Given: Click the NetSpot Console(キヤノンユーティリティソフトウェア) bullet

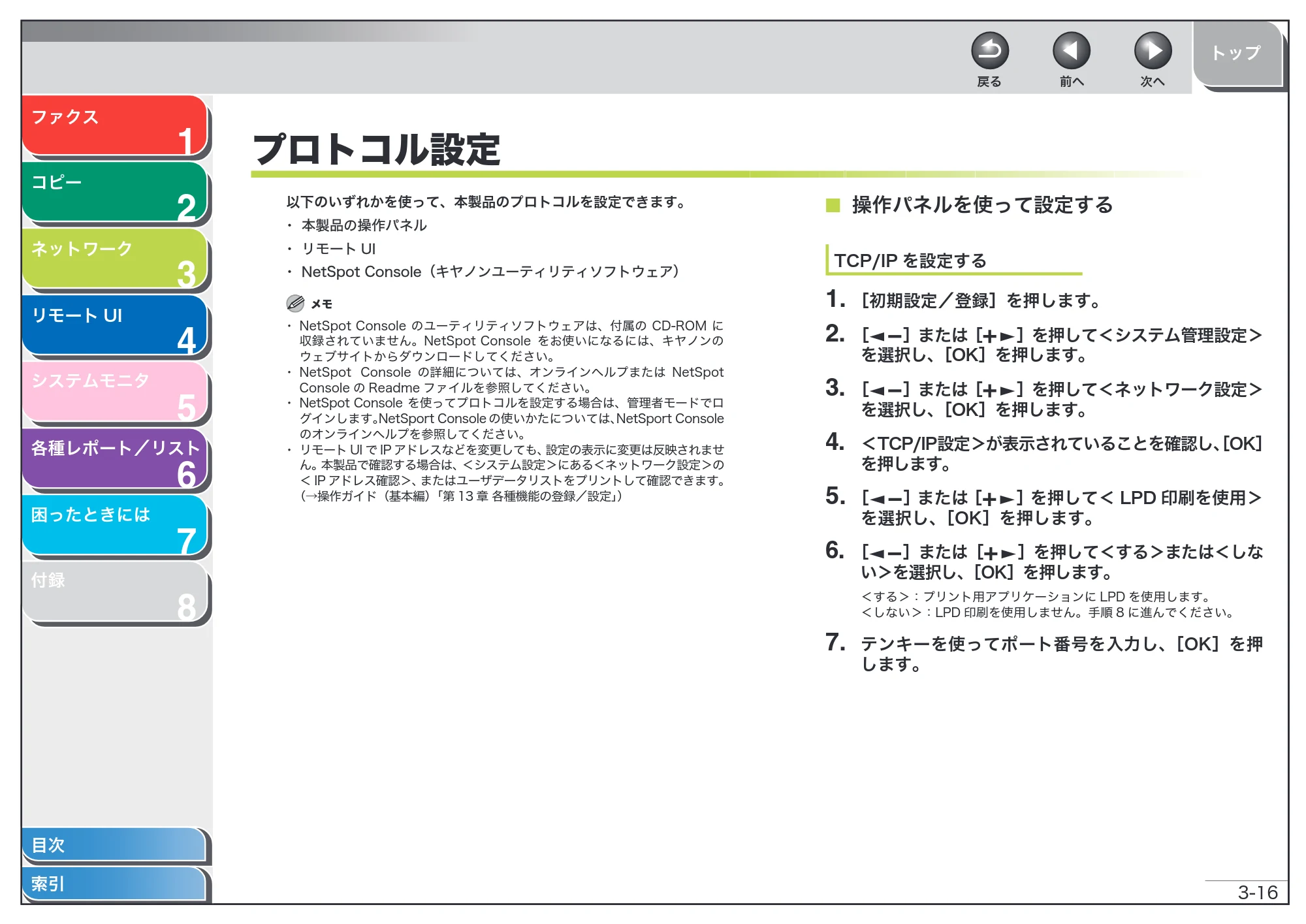Looking at the screenshot, I should coord(490,272).
